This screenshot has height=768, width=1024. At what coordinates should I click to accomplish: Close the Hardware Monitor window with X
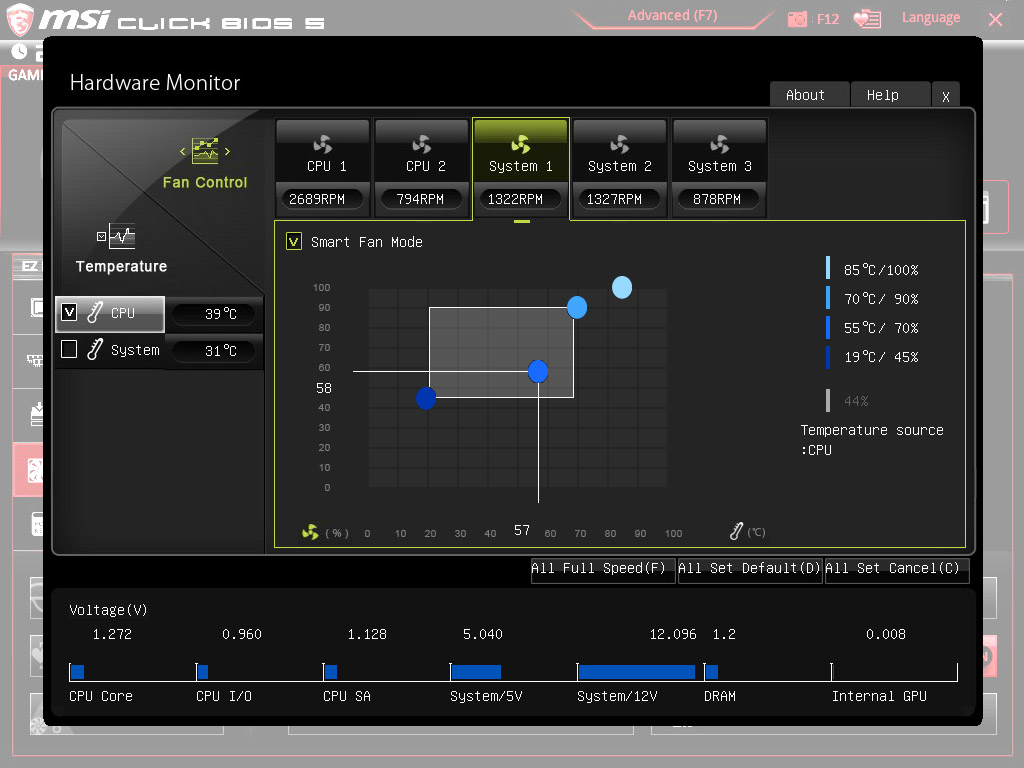[946, 96]
